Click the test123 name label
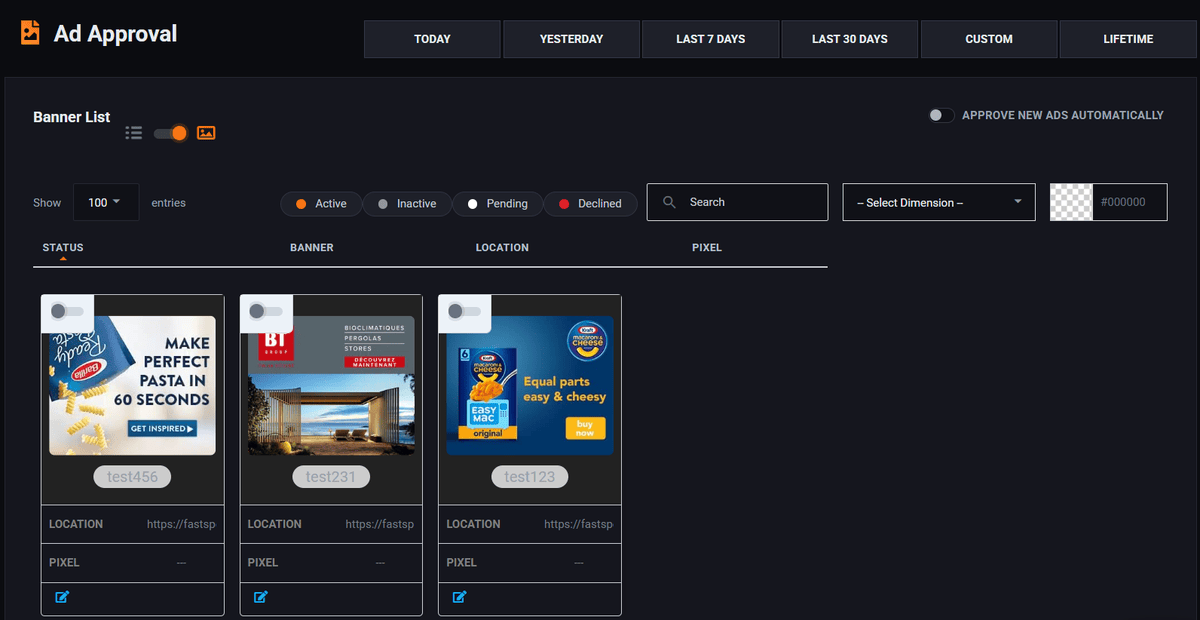 coord(529,477)
